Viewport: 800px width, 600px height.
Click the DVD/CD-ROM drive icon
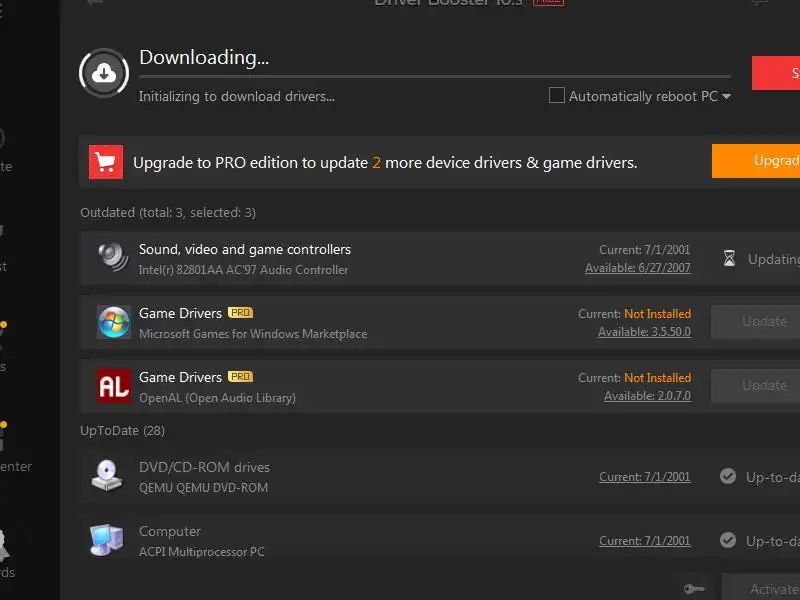[107, 476]
